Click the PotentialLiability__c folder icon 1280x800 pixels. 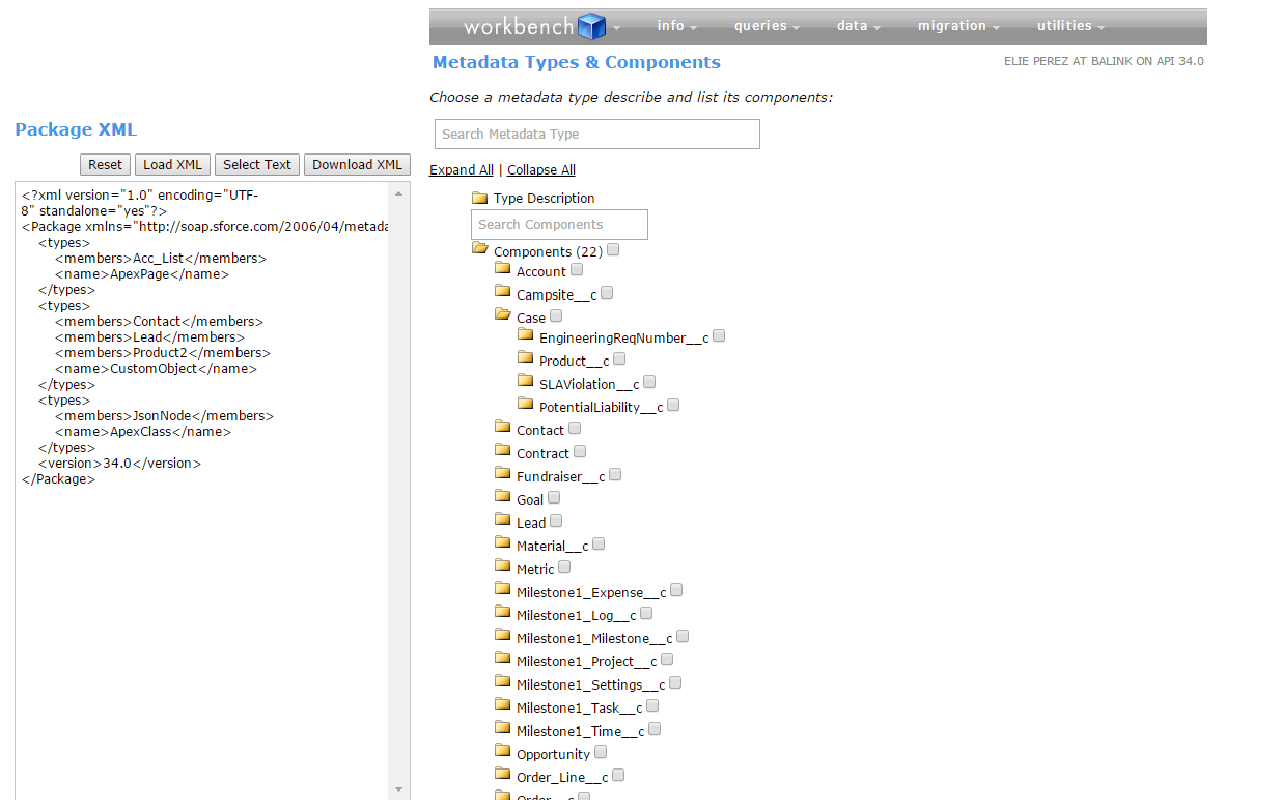click(x=526, y=404)
